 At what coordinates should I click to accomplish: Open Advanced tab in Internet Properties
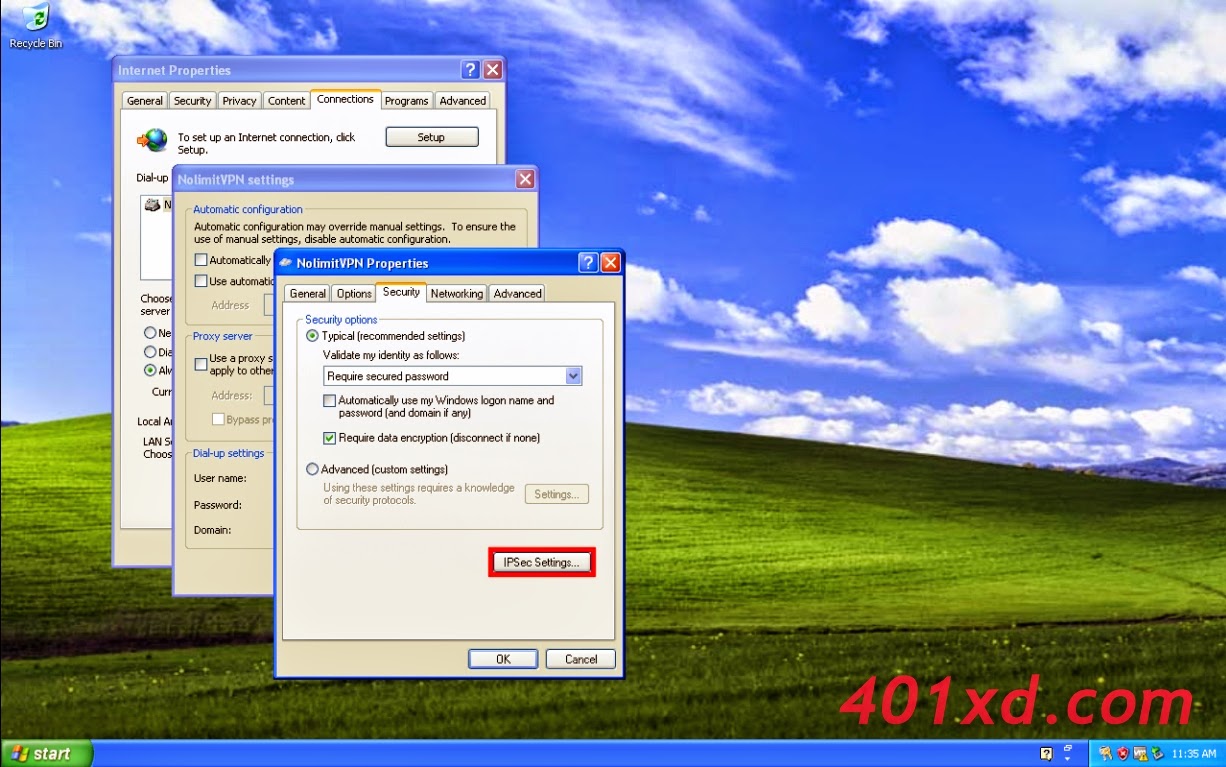coord(462,100)
